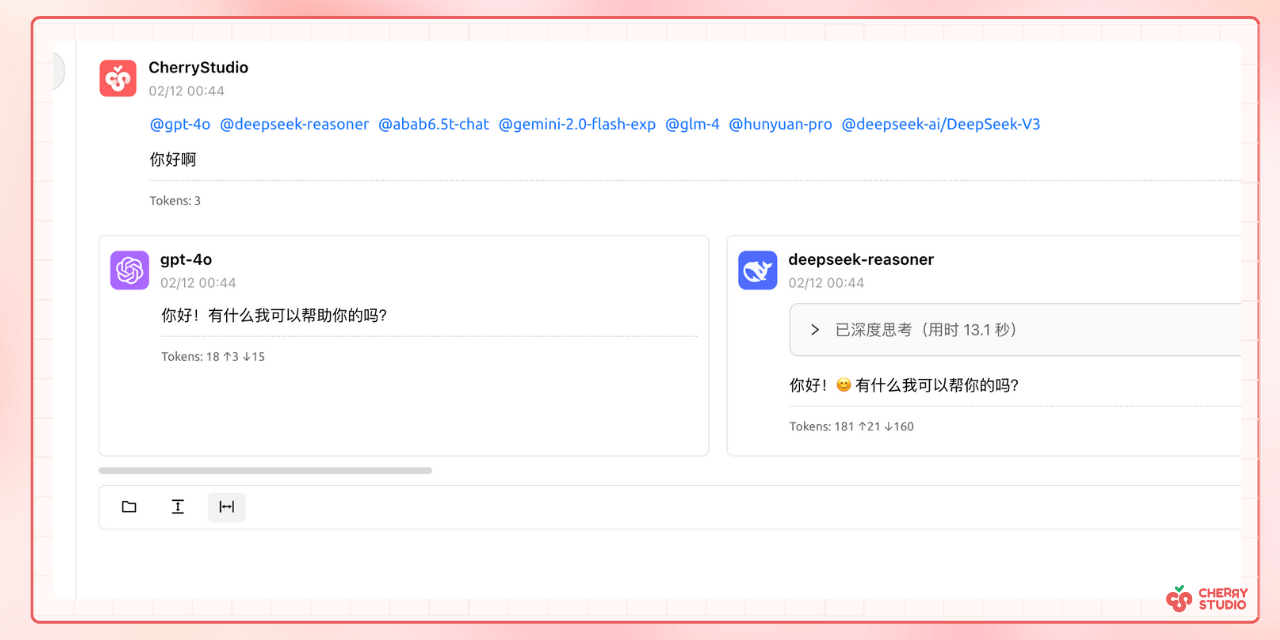The height and width of the screenshot is (640, 1280).
Task: Click the "Tokens: 181 ↑21 ↓160" label
Action: click(852, 427)
